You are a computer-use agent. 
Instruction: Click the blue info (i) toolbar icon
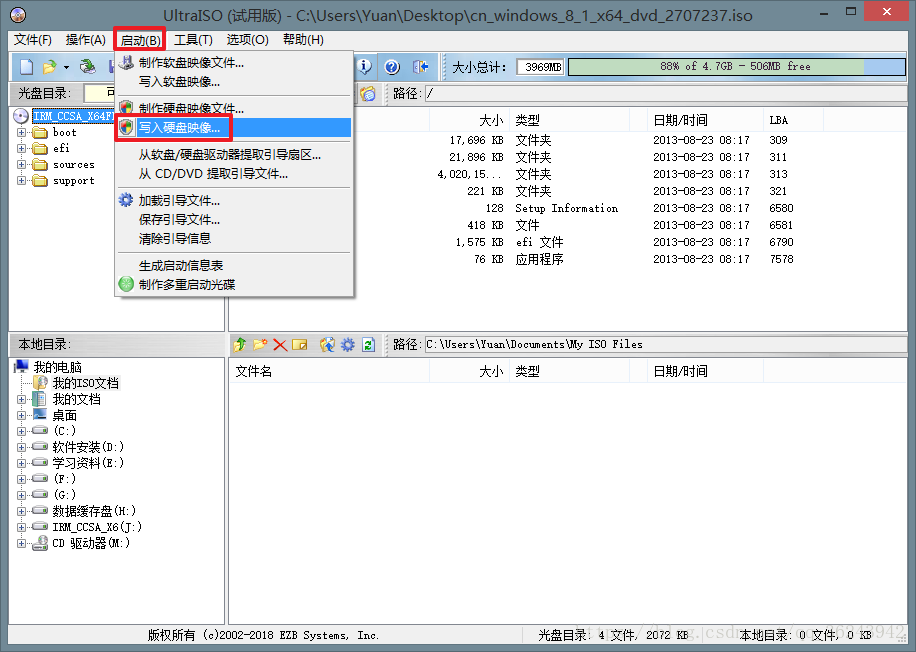(x=365, y=67)
